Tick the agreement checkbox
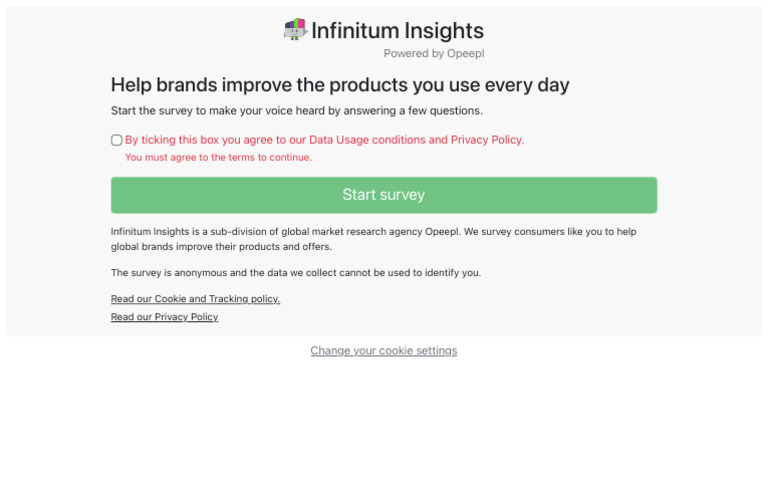Viewport: 768px width, 503px height. click(x=117, y=140)
